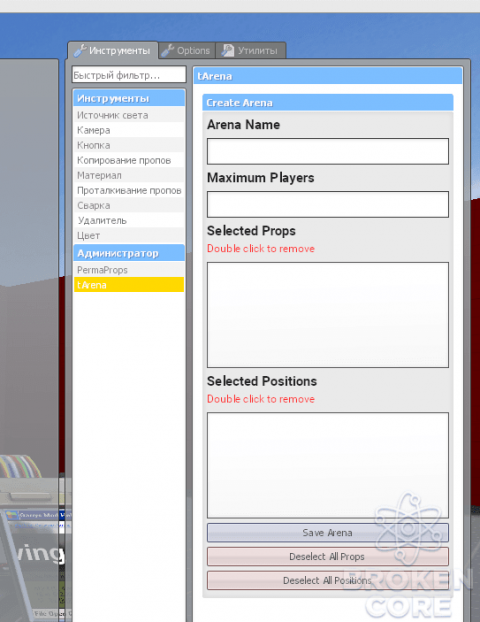The height and width of the screenshot is (622, 480).
Task: Open the Options tab
Action: (x=187, y=50)
